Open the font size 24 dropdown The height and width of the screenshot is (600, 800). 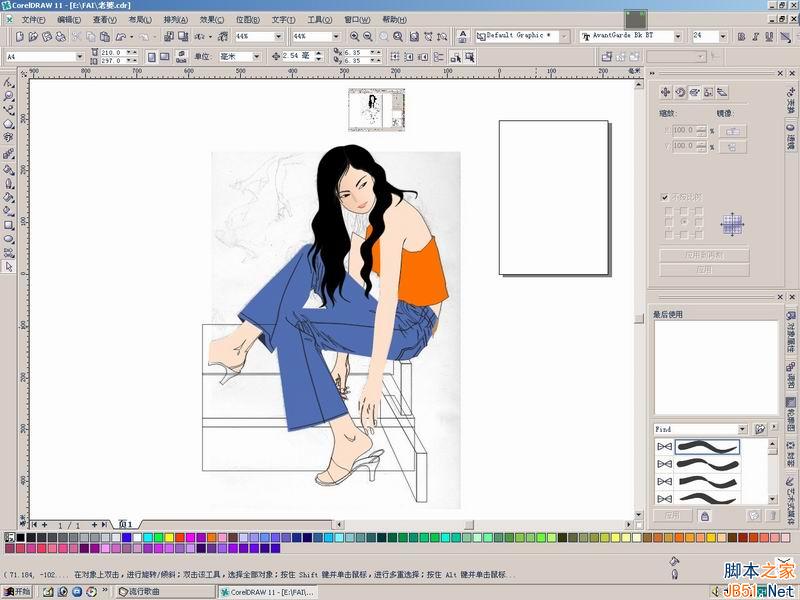(x=722, y=36)
